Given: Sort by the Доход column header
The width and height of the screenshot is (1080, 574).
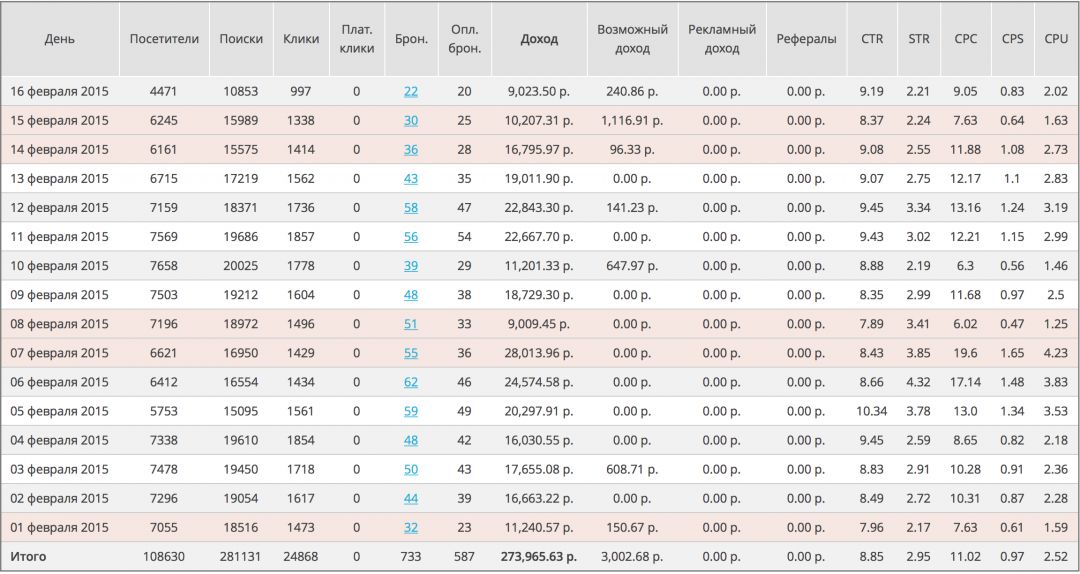Looking at the screenshot, I should point(539,39).
